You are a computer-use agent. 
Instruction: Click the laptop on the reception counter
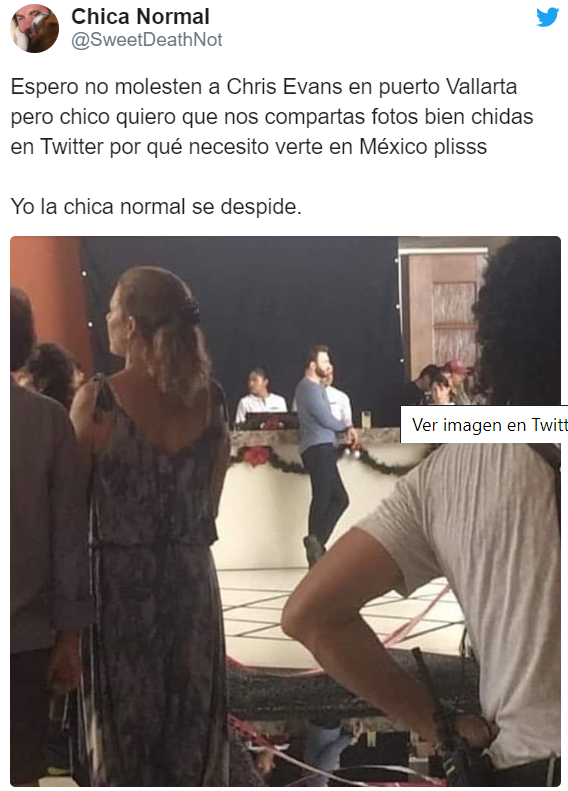click(x=271, y=421)
